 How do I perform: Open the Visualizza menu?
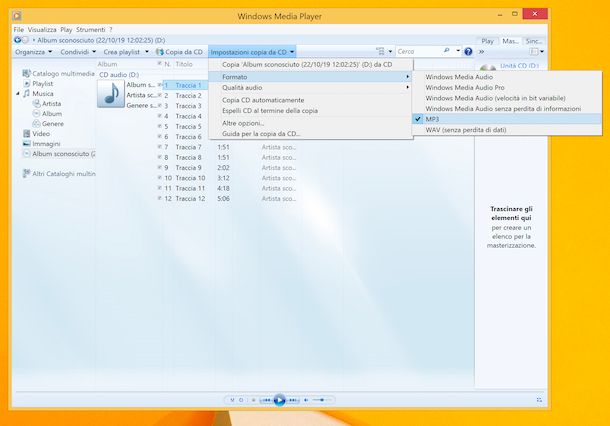coord(42,30)
